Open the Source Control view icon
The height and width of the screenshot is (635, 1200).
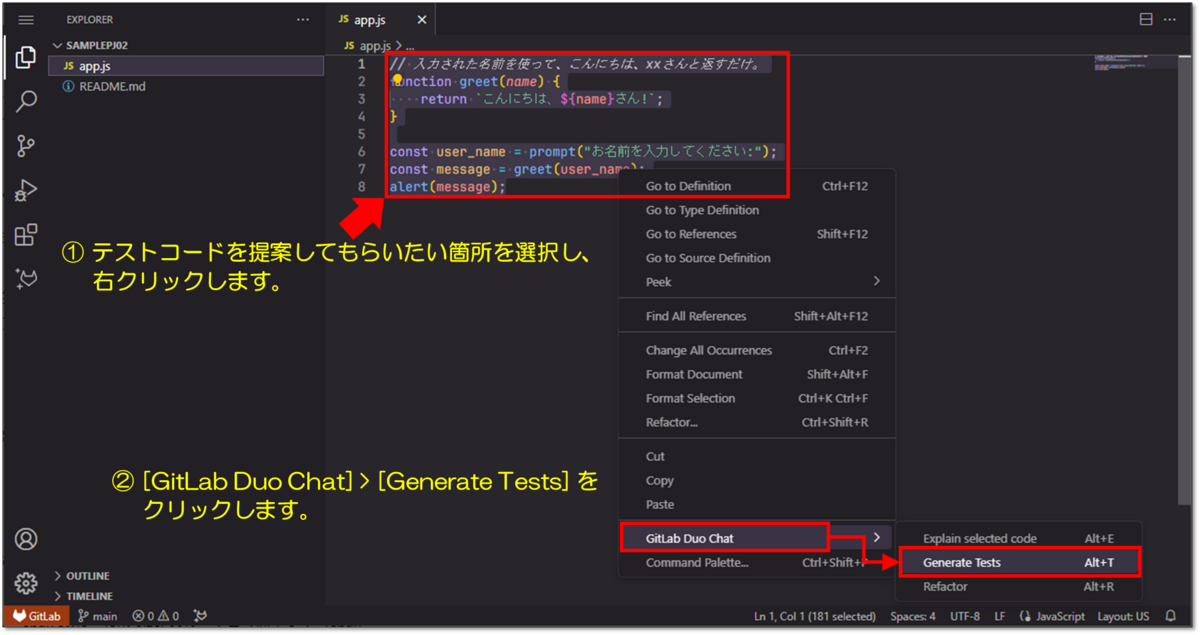pyautogui.click(x=26, y=146)
